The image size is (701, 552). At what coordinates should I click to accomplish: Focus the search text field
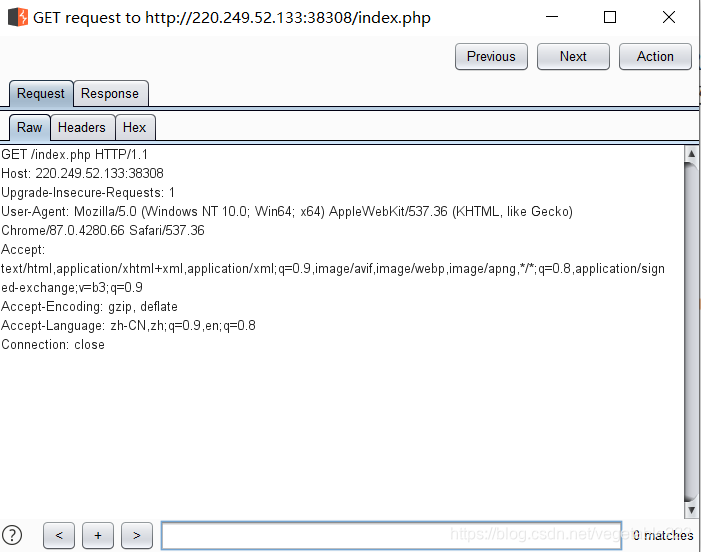[x=391, y=535]
